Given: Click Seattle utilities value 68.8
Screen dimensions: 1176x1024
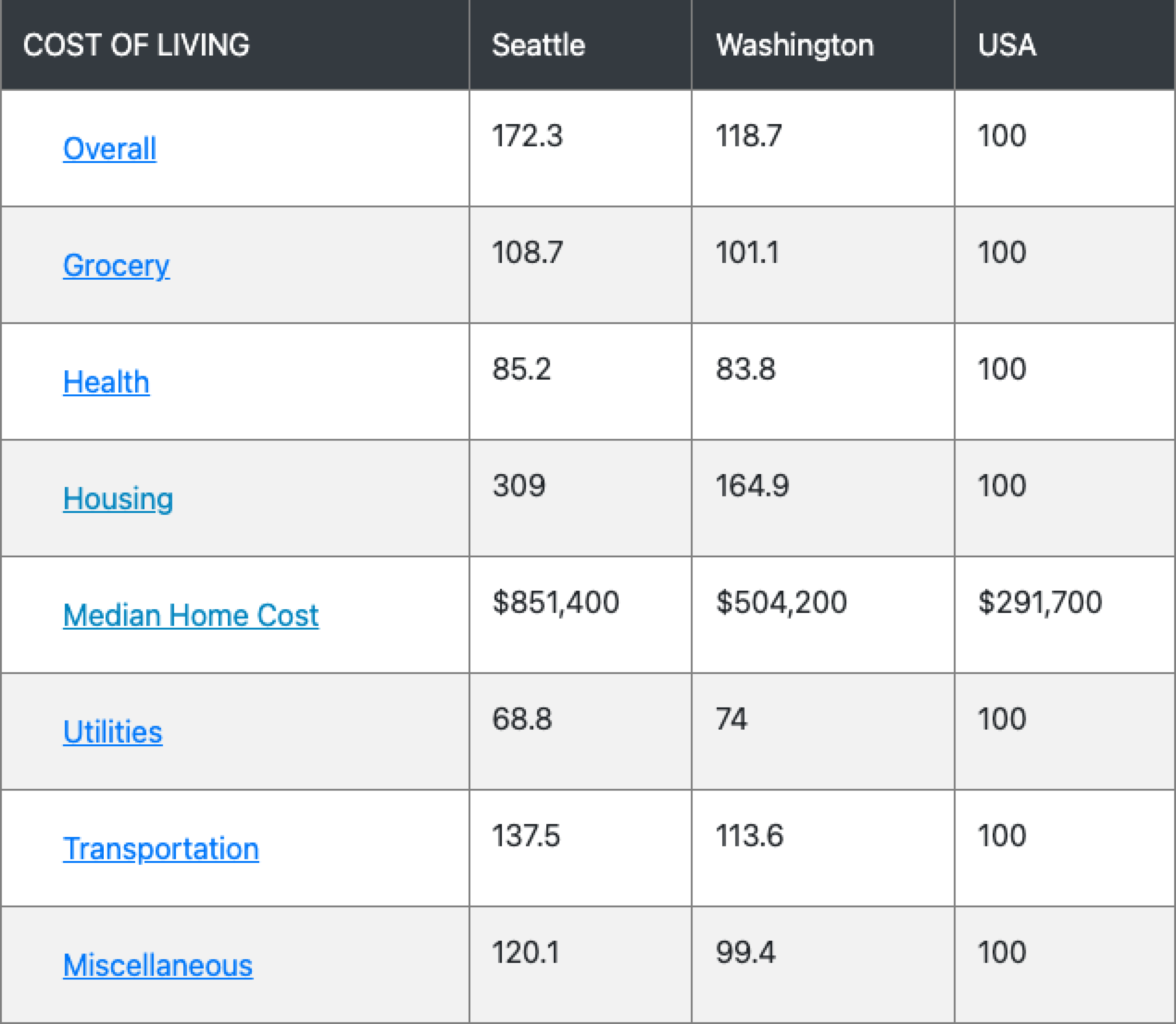Looking at the screenshot, I should 522,719.
